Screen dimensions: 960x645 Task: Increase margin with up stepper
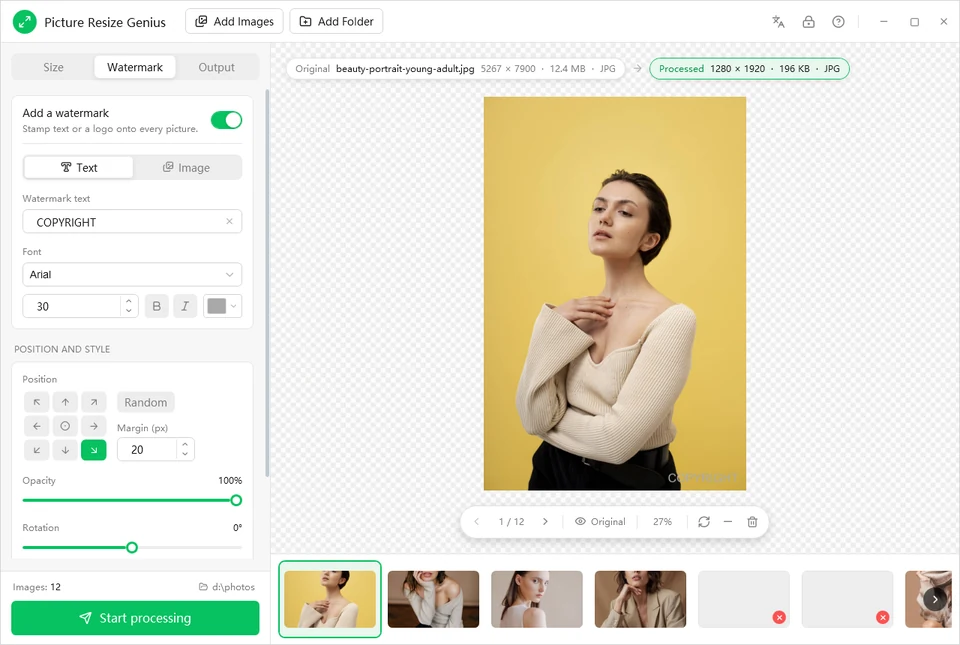click(x=185, y=444)
